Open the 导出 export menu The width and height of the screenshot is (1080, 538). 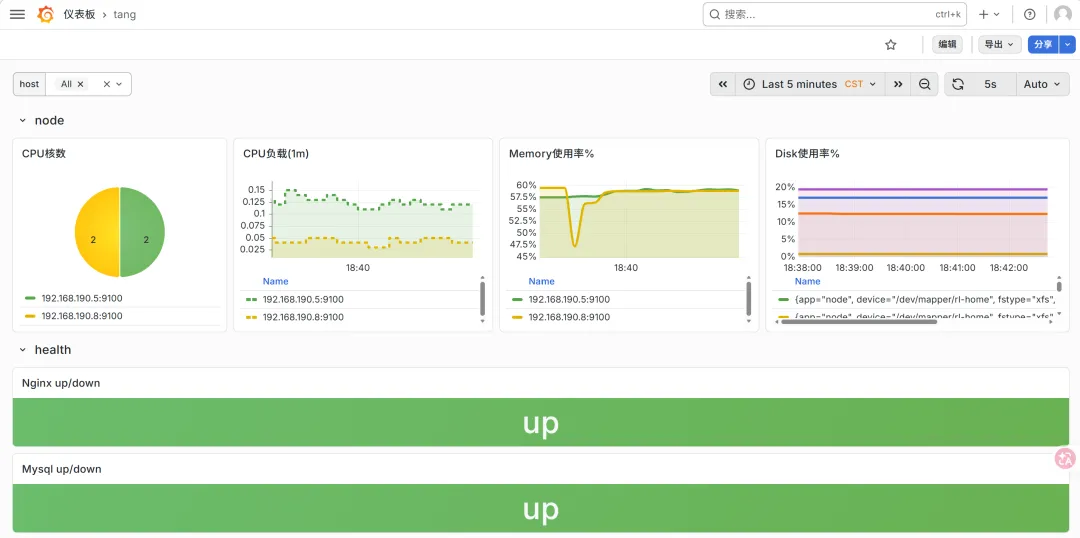(x=999, y=45)
